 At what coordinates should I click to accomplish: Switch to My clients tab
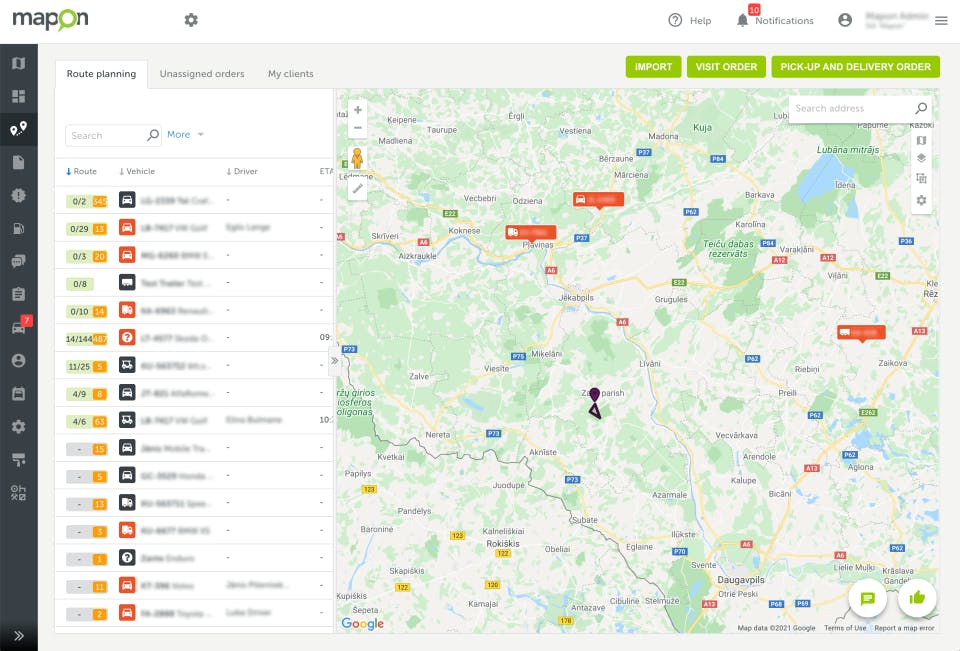[290, 74]
